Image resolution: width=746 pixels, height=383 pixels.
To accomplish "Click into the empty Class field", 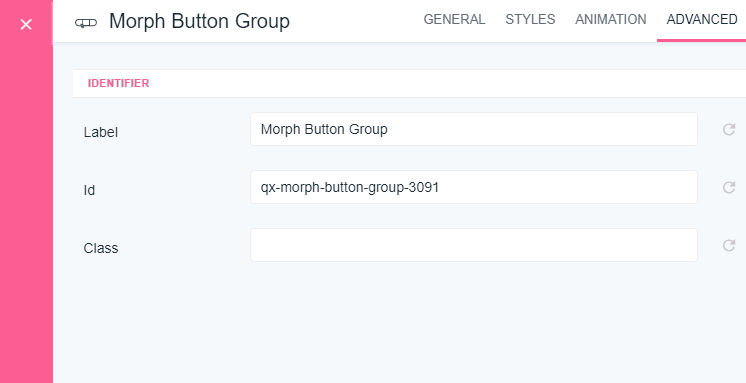I will (x=474, y=245).
